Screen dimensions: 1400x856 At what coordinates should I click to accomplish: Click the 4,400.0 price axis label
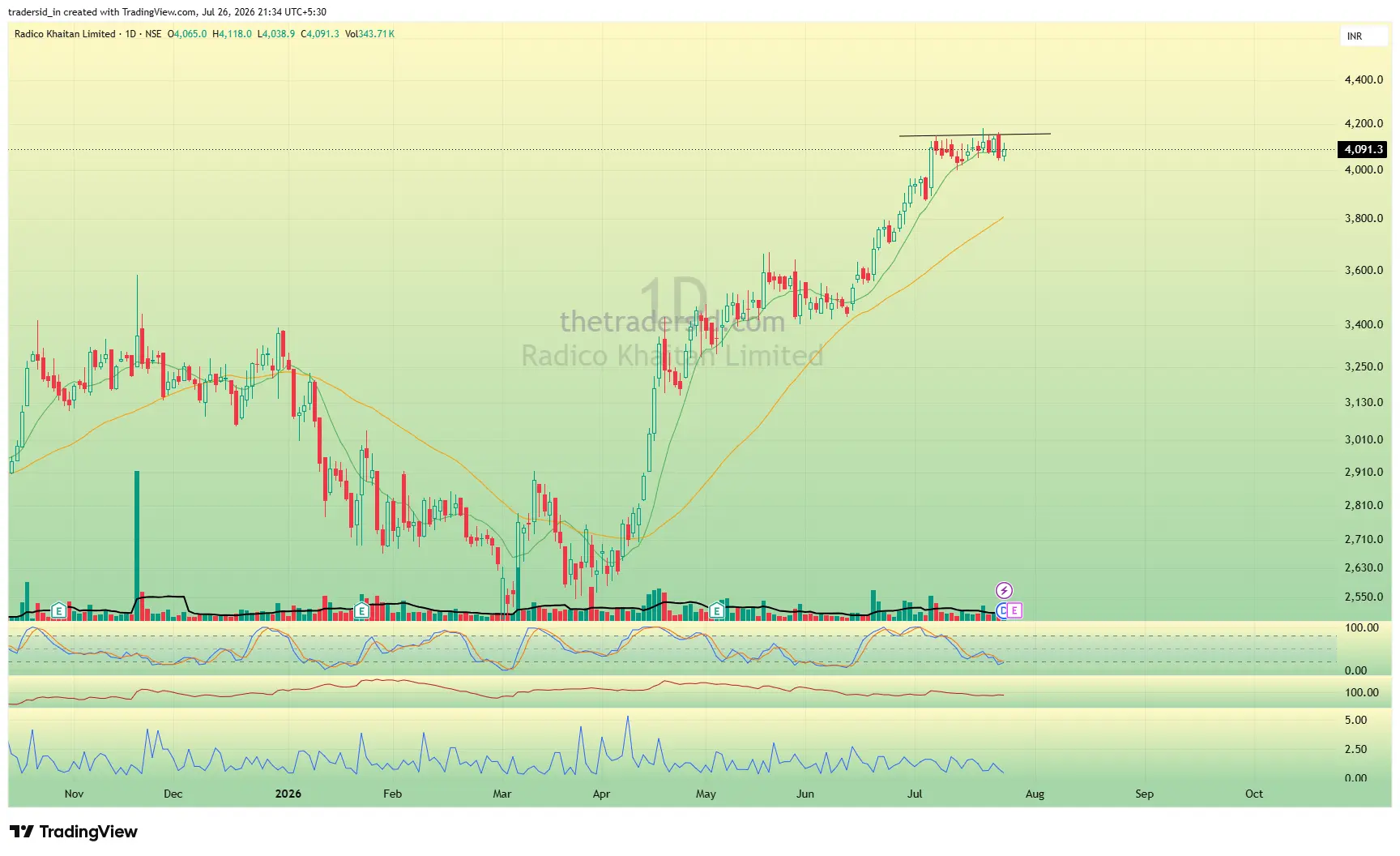[x=1364, y=79]
